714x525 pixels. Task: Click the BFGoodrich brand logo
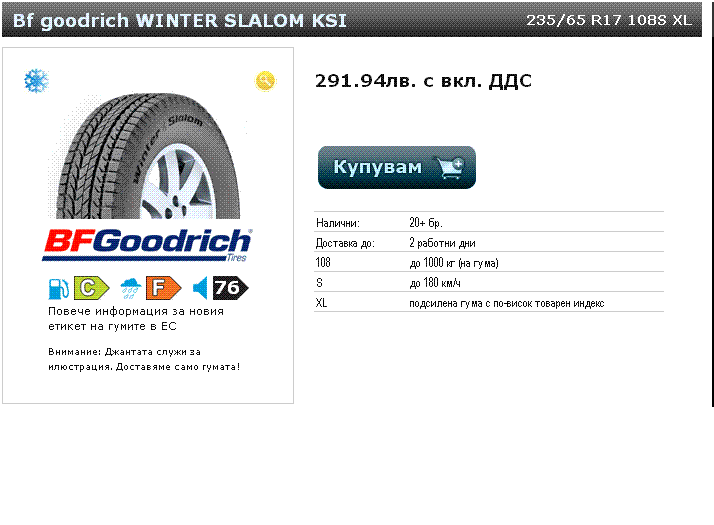(147, 245)
